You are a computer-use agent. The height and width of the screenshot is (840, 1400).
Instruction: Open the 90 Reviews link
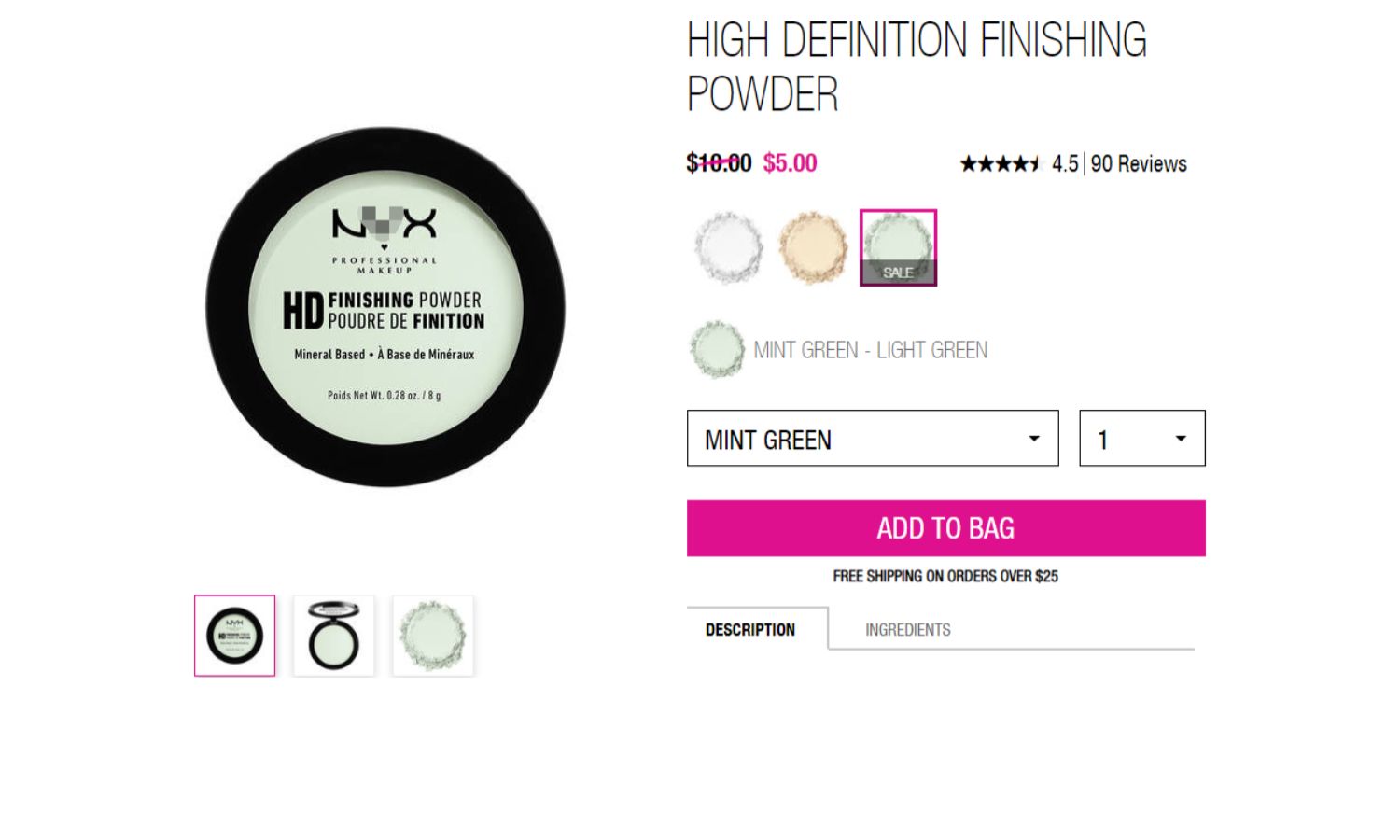(x=1139, y=164)
